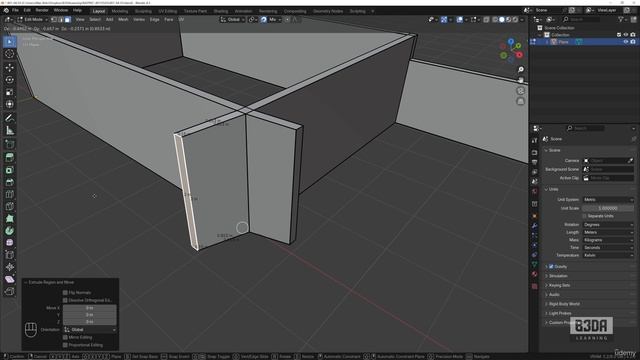The width and height of the screenshot is (640, 360).
Task: Select the Spin tool
Action: 9,231
